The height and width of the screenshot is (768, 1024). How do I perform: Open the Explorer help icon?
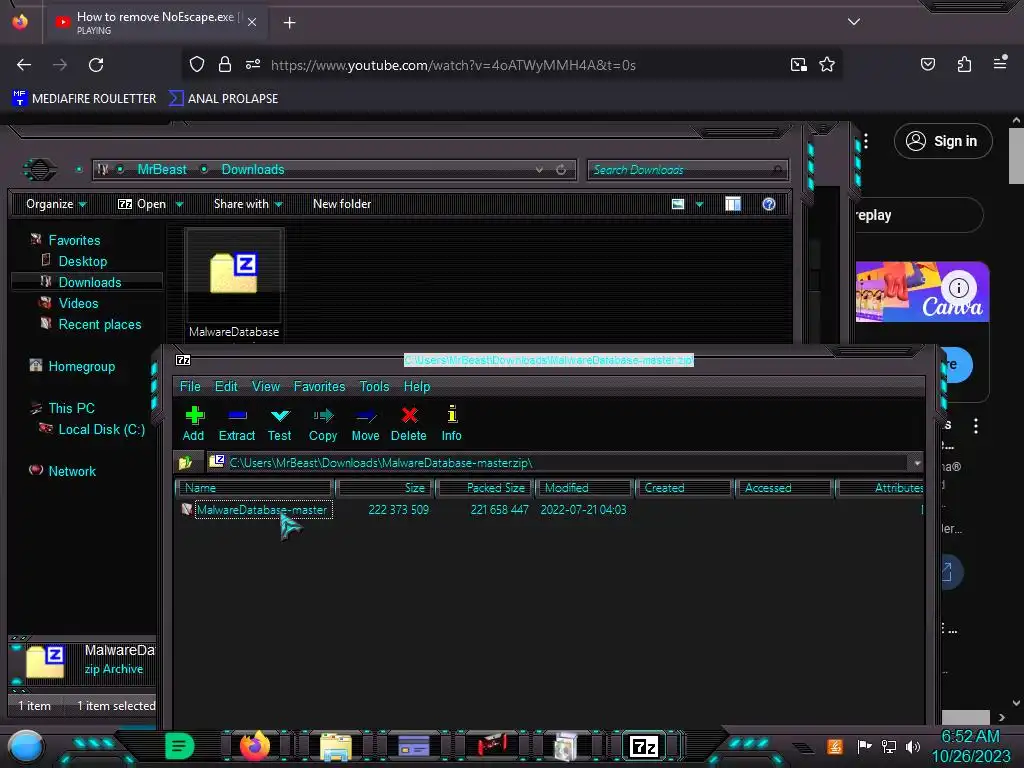[769, 204]
